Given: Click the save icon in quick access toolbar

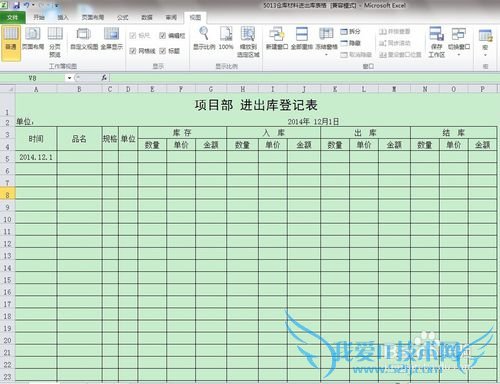Looking at the screenshot, I should click(17, 5).
